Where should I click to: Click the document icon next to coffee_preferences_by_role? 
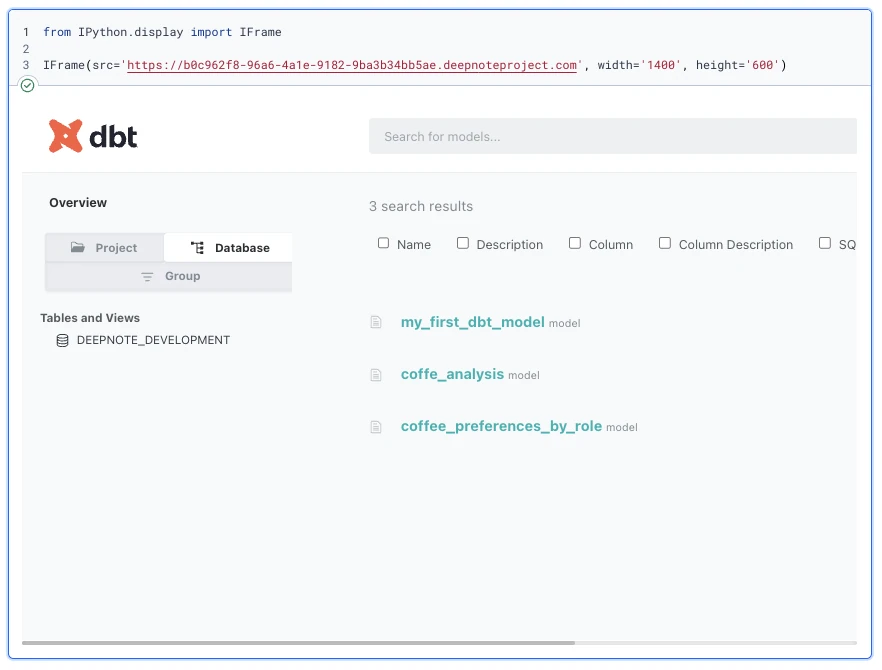click(x=376, y=427)
